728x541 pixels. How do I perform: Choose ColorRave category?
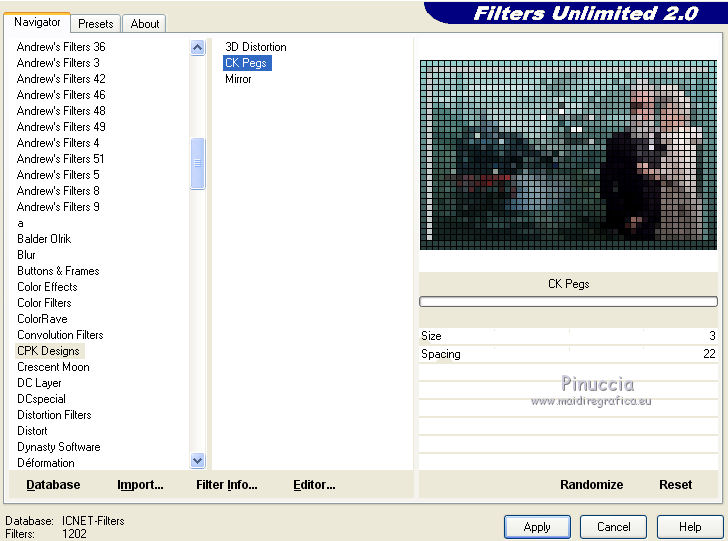[42, 319]
